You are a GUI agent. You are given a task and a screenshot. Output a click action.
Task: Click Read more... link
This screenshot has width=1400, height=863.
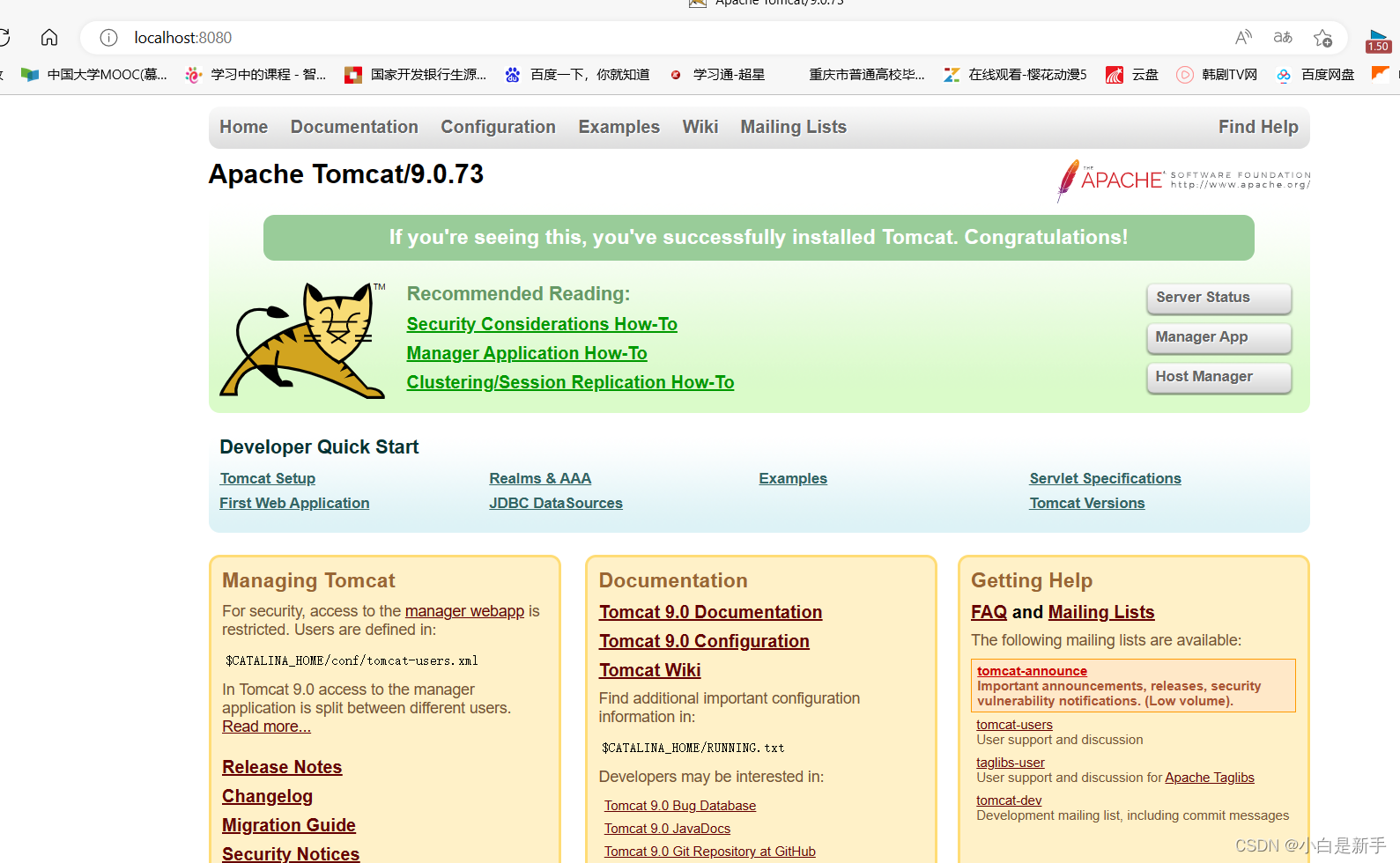pyautogui.click(x=266, y=727)
